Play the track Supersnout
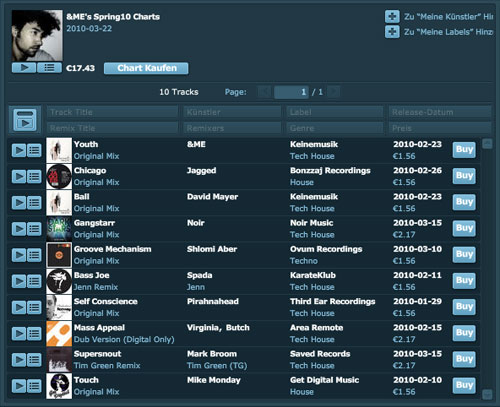The width and height of the screenshot is (500, 407). click(x=19, y=360)
